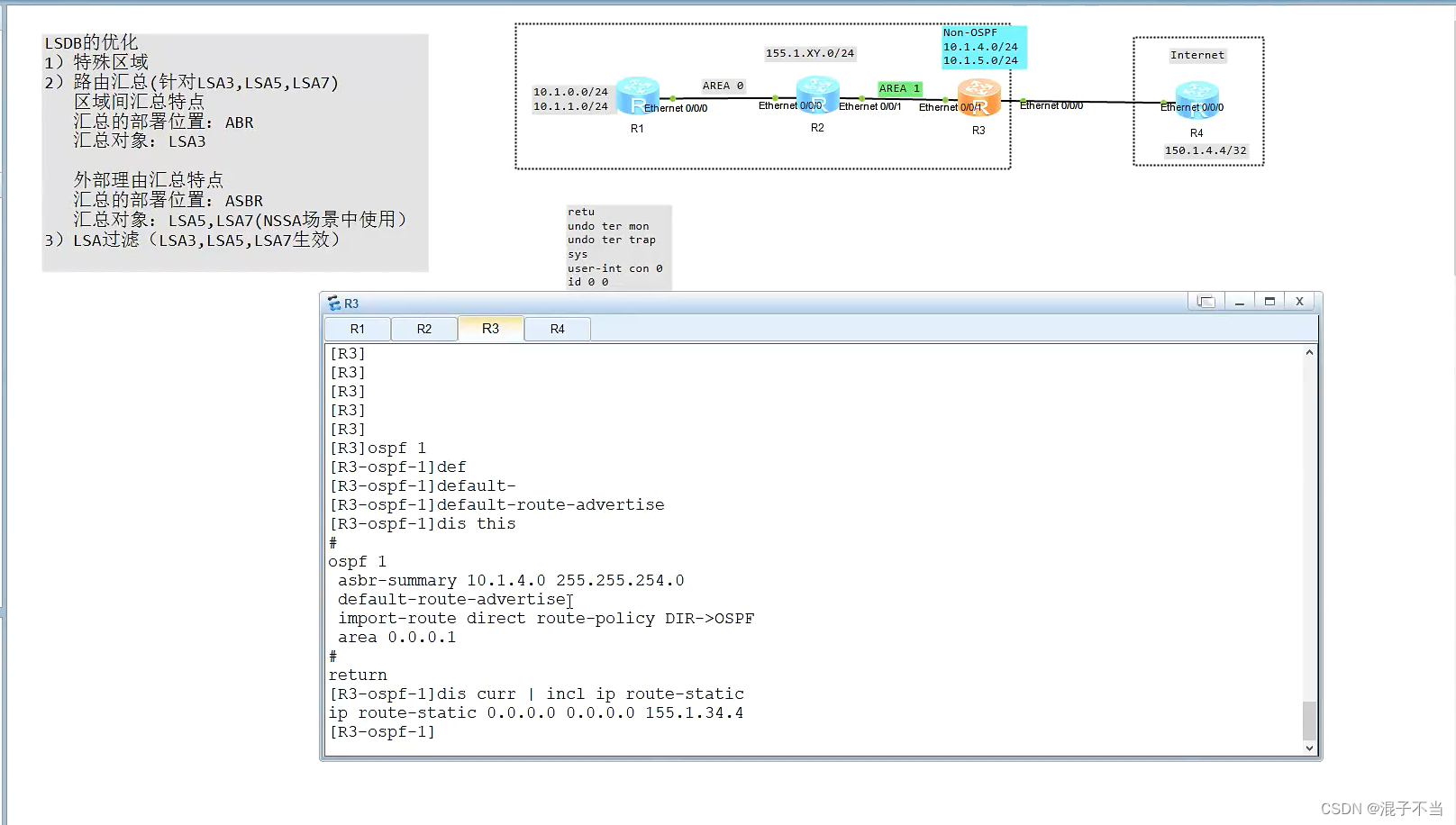The height and width of the screenshot is (825, 1456).
Task: Click the 'retu undo ter mon' note
Action: tap(618, 247)
